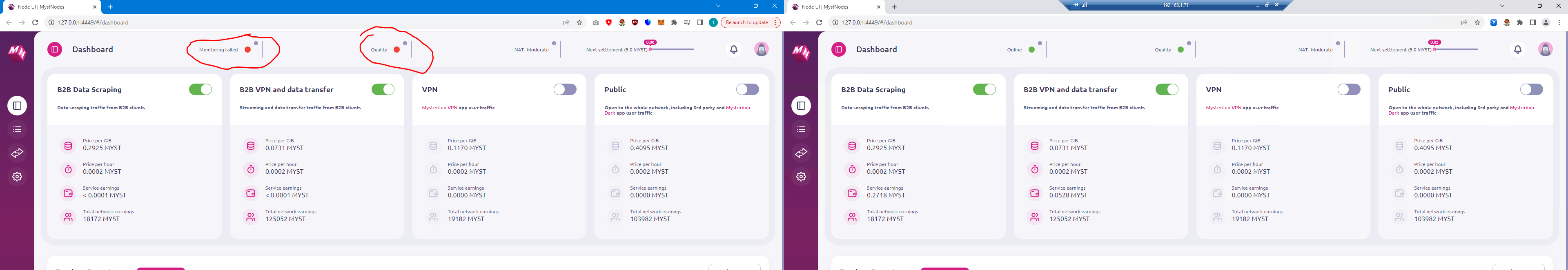Screen dimensions: 1568x270
Task: Select Node UI | MystNodes tab in remote window
Action: (836, 7)
